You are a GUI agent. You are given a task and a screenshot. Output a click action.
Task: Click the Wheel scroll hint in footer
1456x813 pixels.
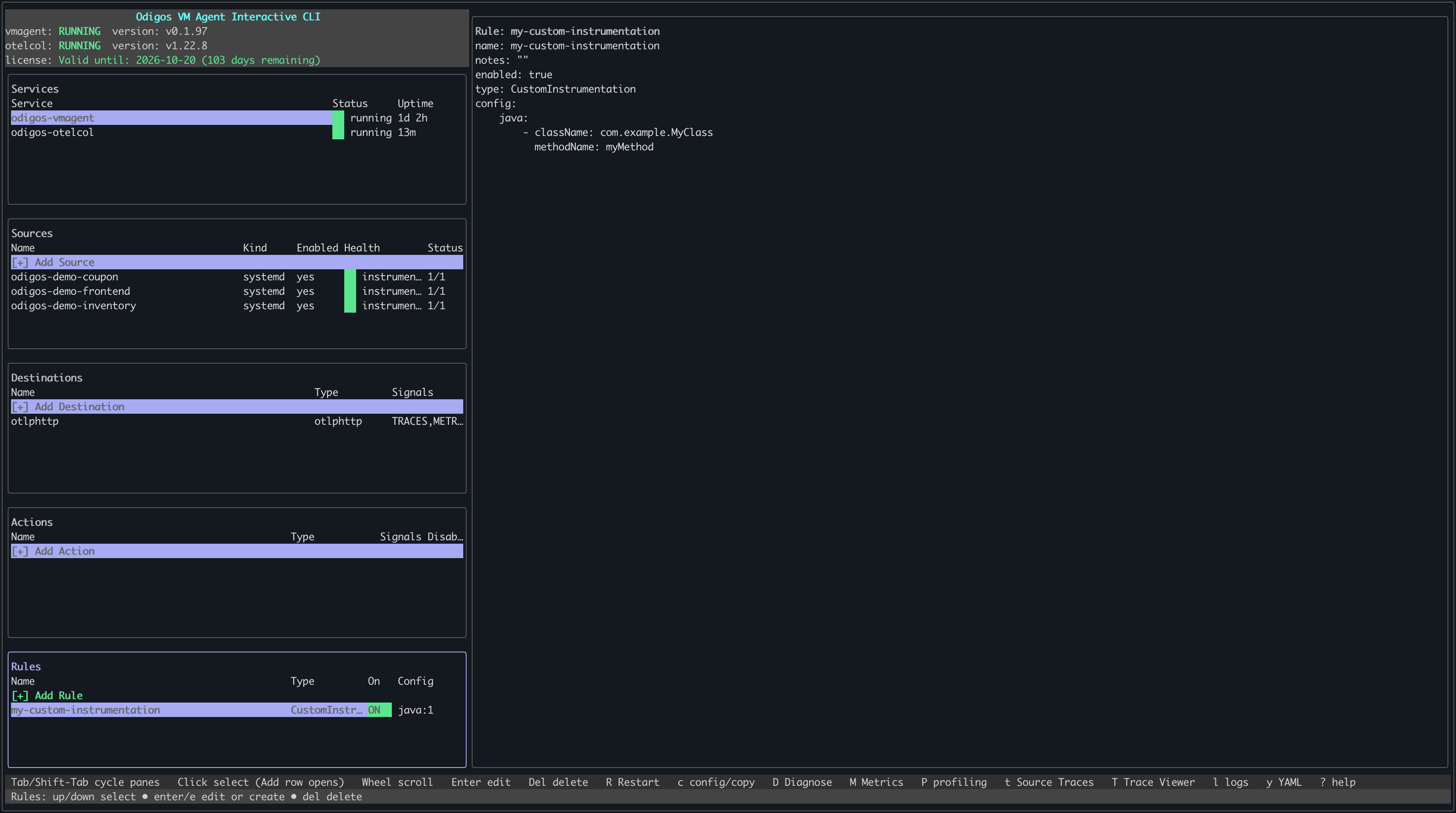click(397, 782)
